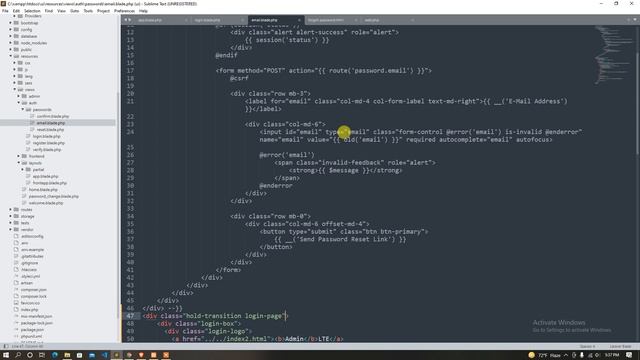Expand the vendor folder arrow
640x360 pixels.
[x=11, y=229]
